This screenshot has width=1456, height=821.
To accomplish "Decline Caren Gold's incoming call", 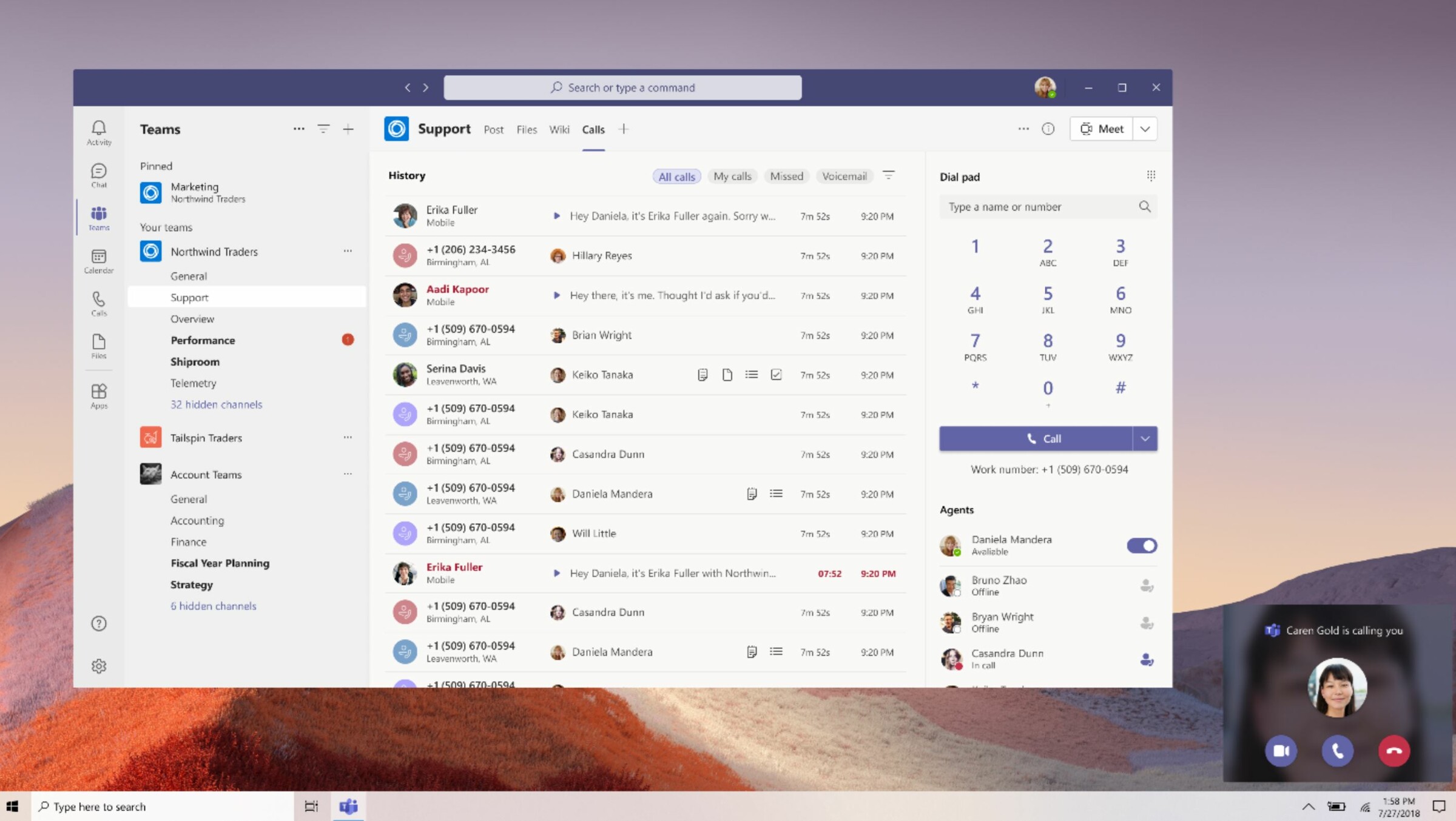I will (1394, 751).
